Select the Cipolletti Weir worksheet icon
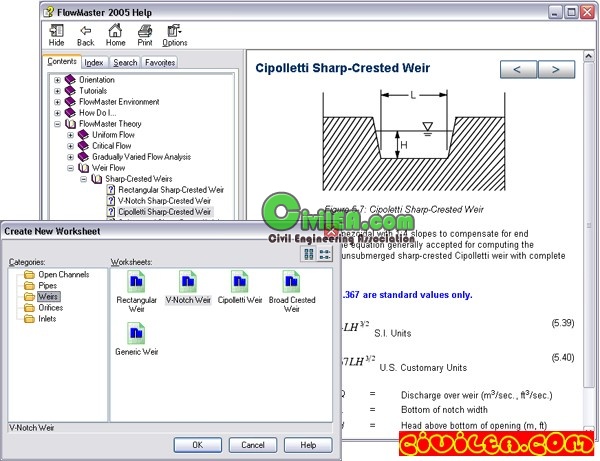The image size is (600, 461). tap(240, 282)
